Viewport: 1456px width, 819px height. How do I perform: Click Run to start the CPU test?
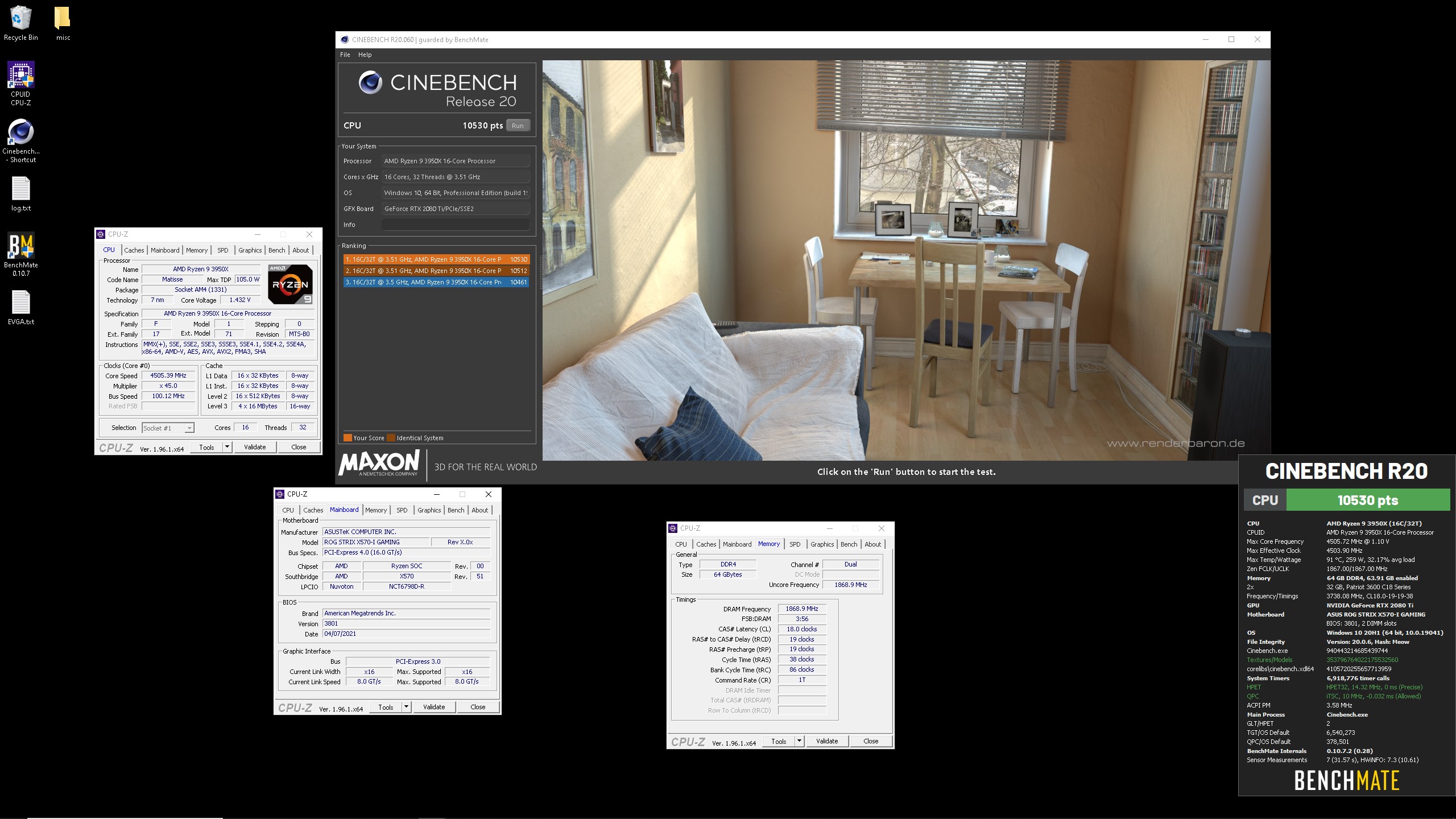pyautogui.click(x=518, y=126)
